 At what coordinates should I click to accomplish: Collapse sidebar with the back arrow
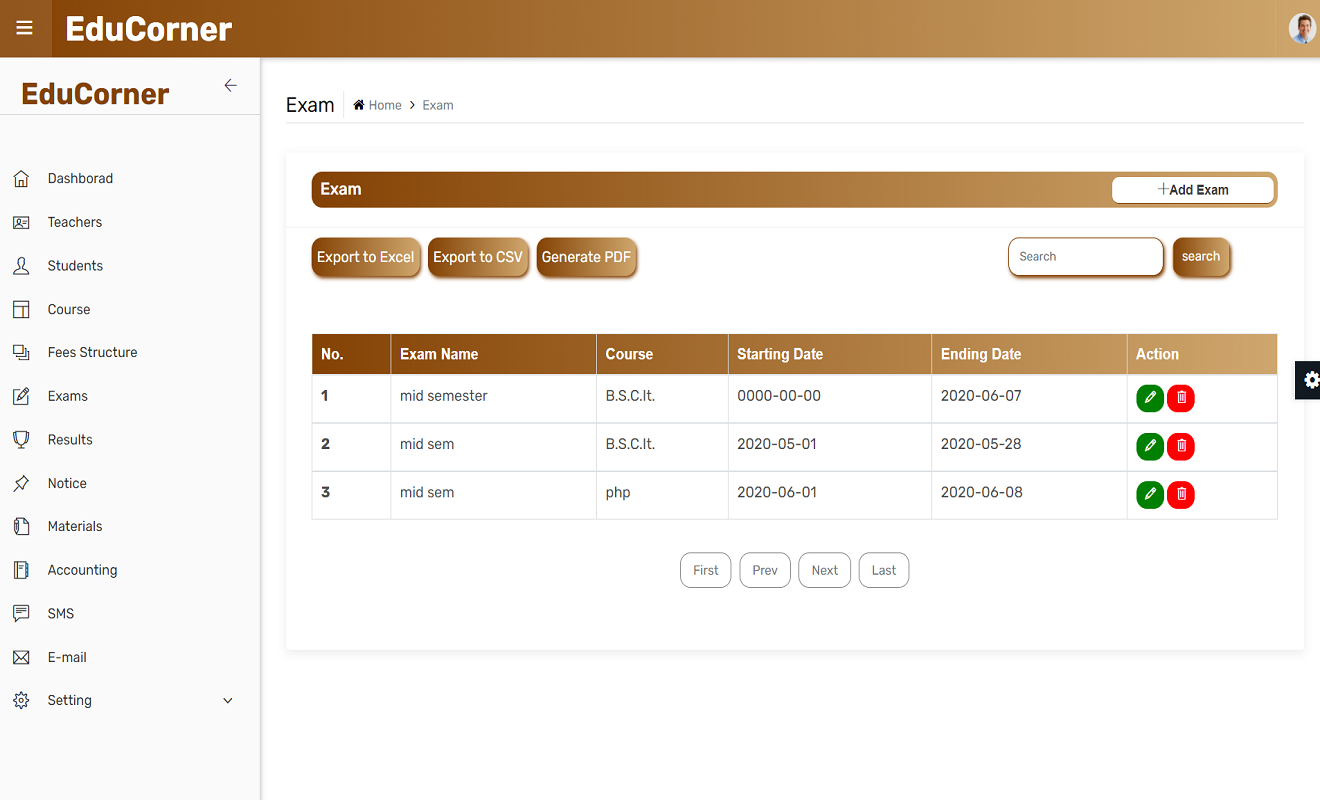click(x=230, y=86)
